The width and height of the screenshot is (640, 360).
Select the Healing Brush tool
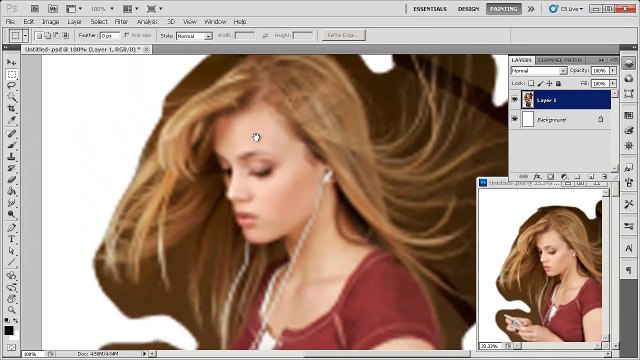11,133
